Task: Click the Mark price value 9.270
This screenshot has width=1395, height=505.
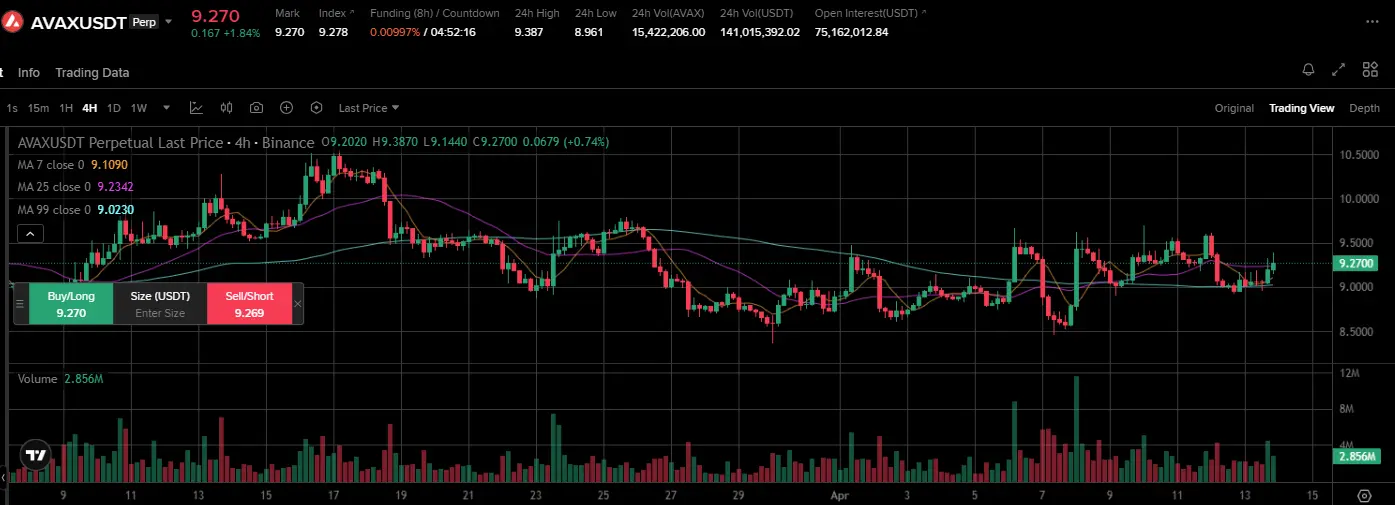Action: pos(290,32)
